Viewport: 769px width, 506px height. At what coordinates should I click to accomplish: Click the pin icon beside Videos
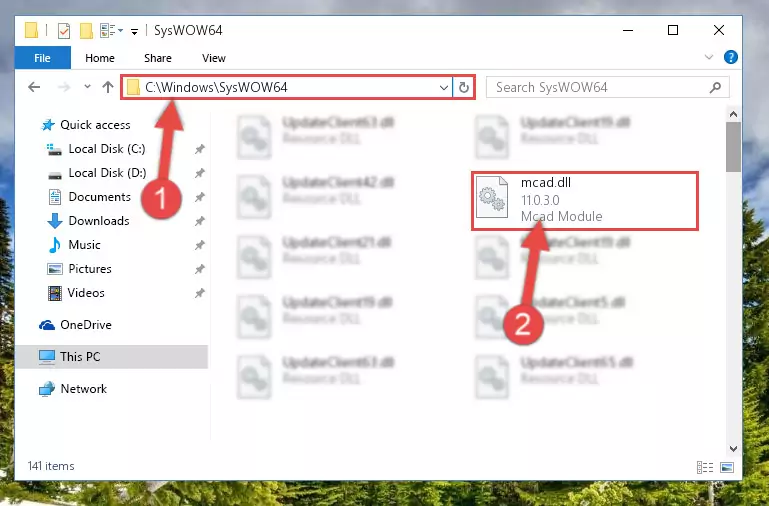click(x=200, y=293)
